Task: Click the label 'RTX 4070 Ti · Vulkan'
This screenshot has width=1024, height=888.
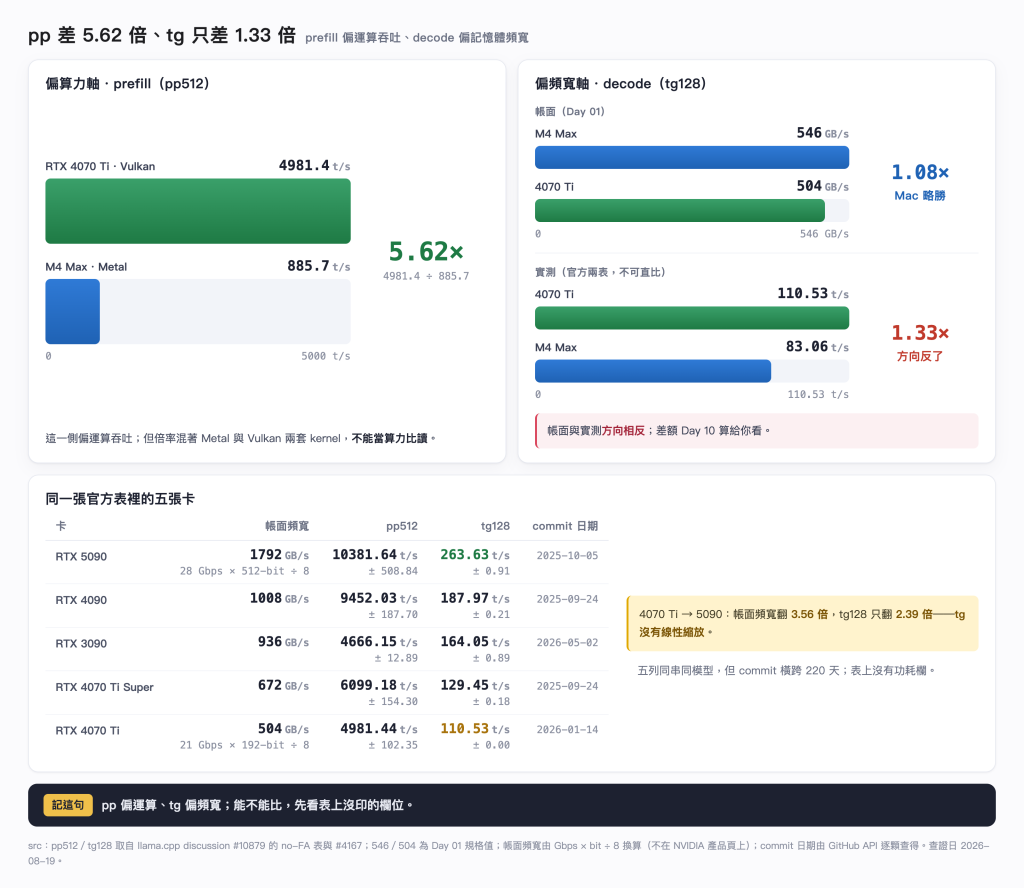Action: pos(100,166)
